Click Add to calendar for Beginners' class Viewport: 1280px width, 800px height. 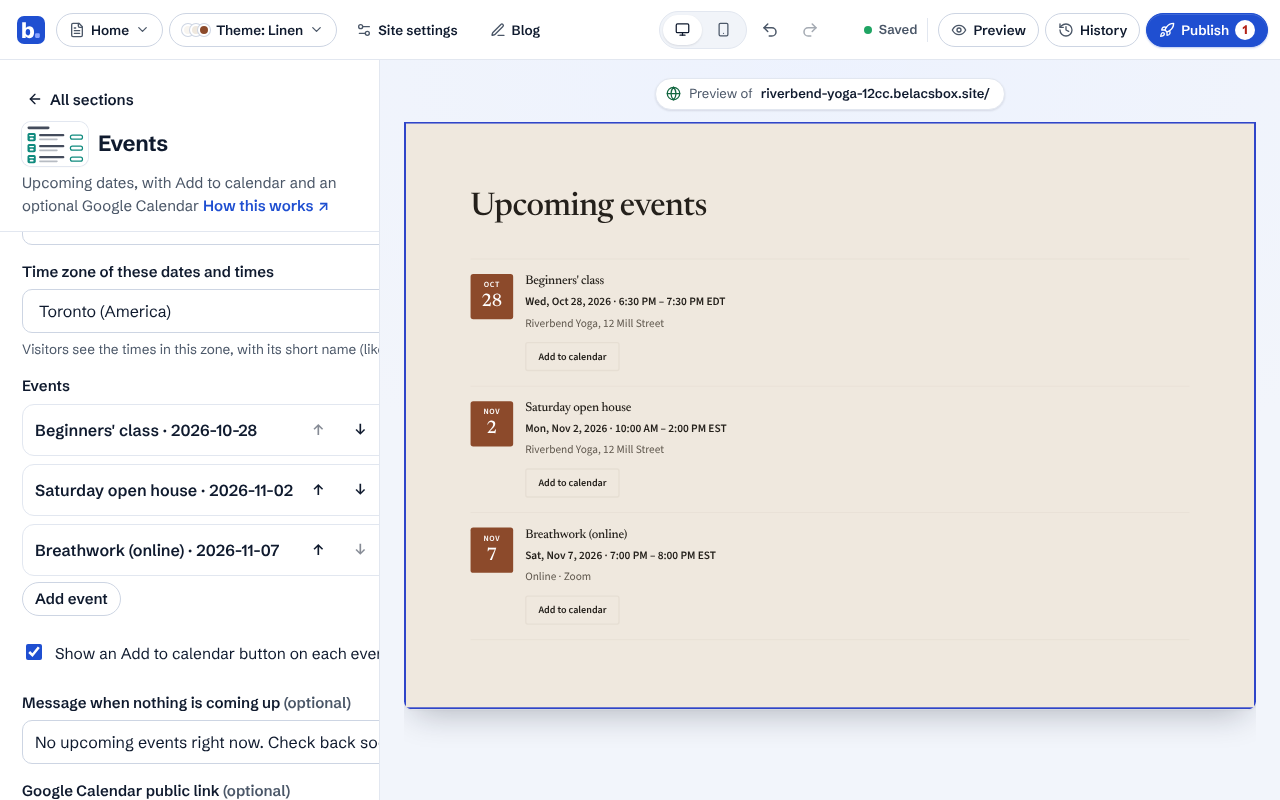pos(572,357)
